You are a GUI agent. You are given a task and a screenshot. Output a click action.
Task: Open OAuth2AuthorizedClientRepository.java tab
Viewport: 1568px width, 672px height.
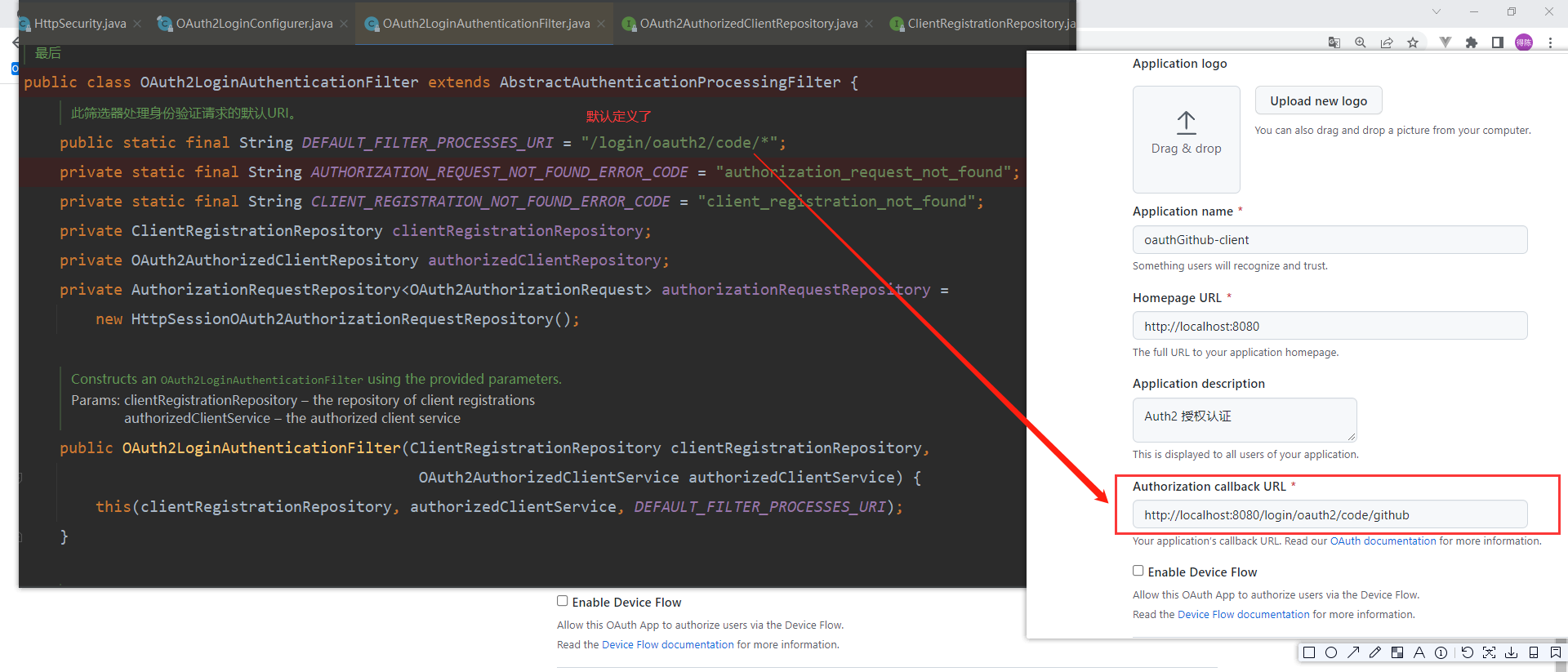pyautogui.click(x=749, y=24)
